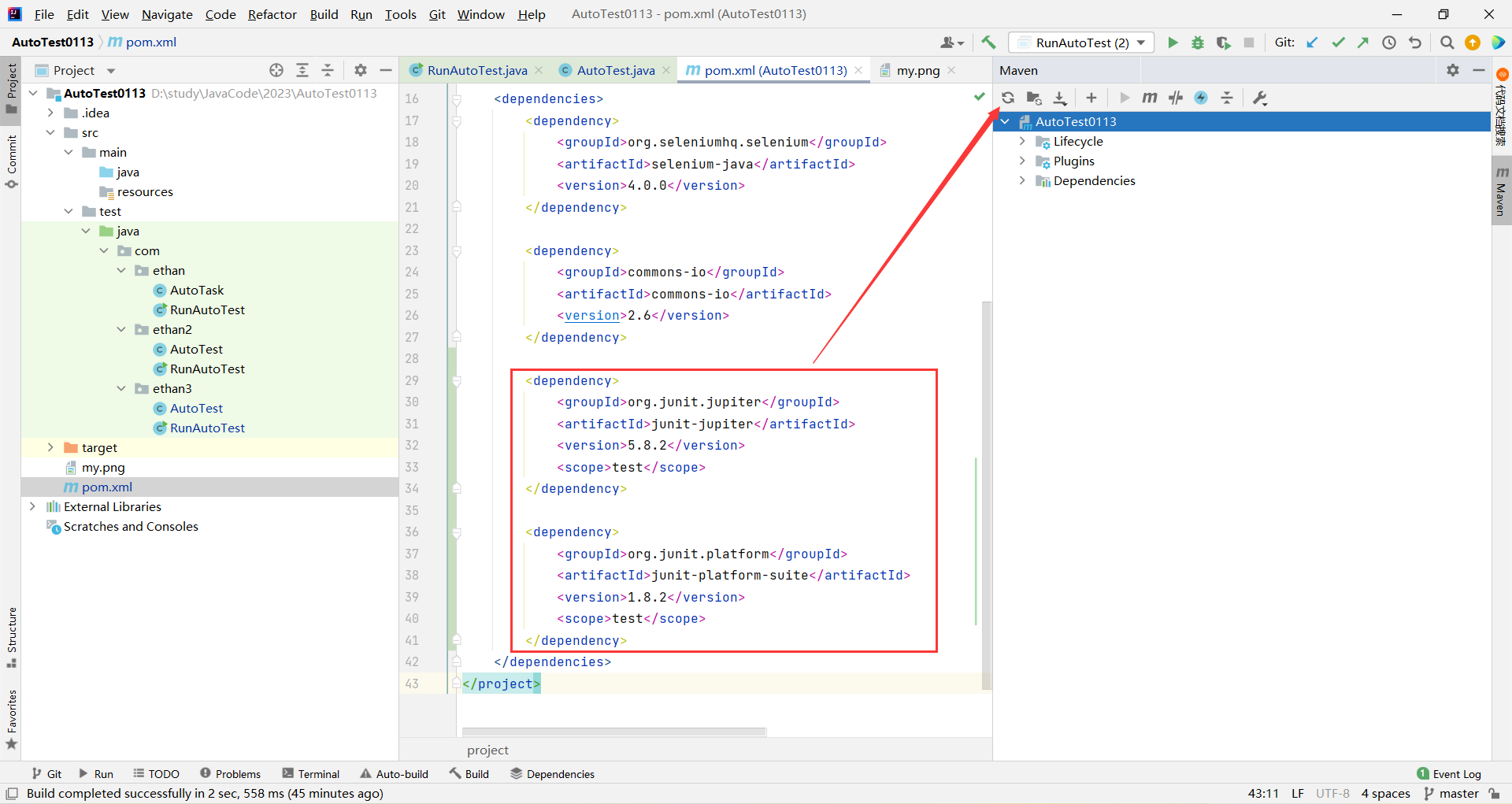Open Problems tool window
This screenshot has width=1512, height=804.
pos(230,774)
